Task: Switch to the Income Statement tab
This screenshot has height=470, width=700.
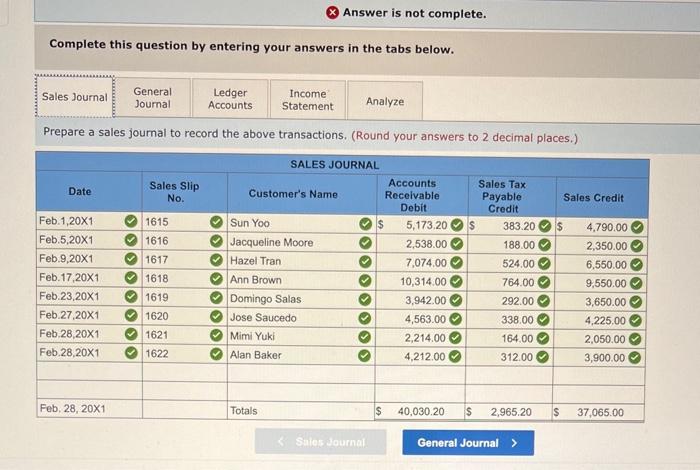Action: tap(308, 100)
